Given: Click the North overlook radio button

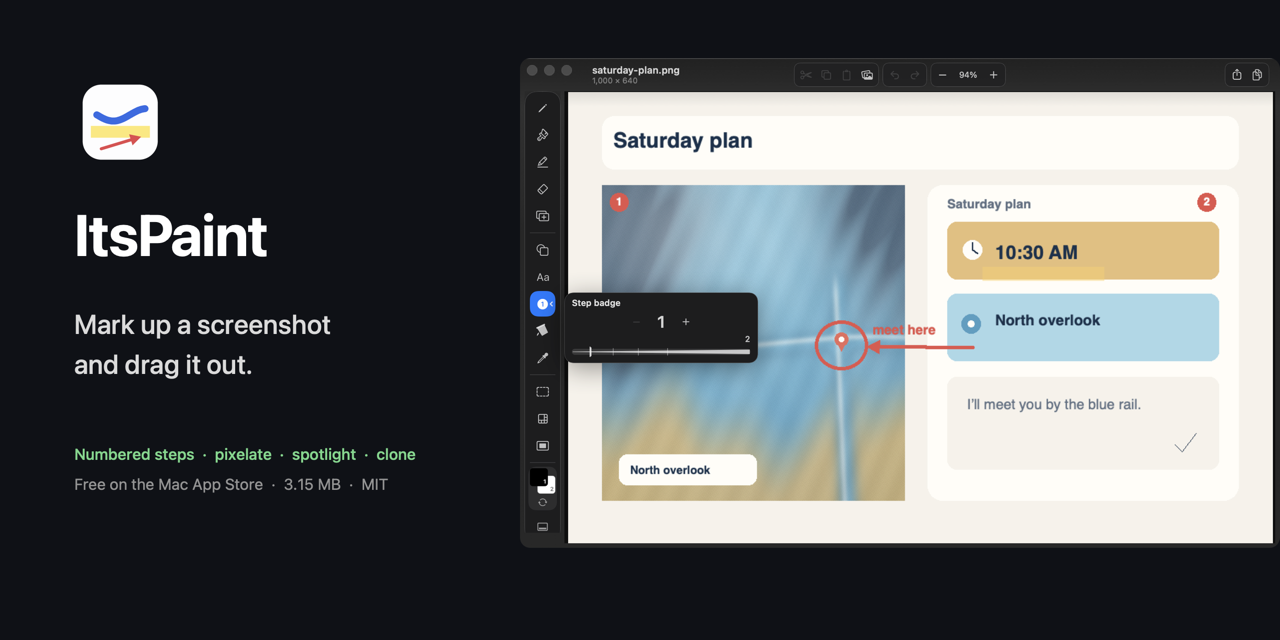Looking at the screenshot, I should pos(971,323).
